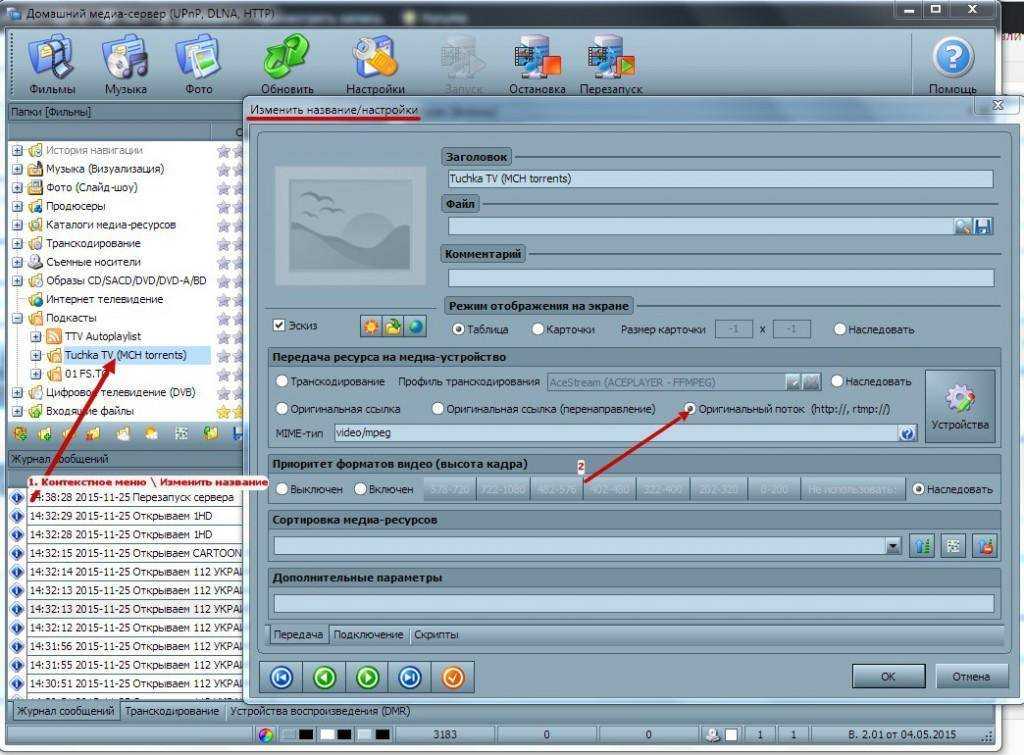
Task: Select Съемные носители tree item
Action: (93, 262)
